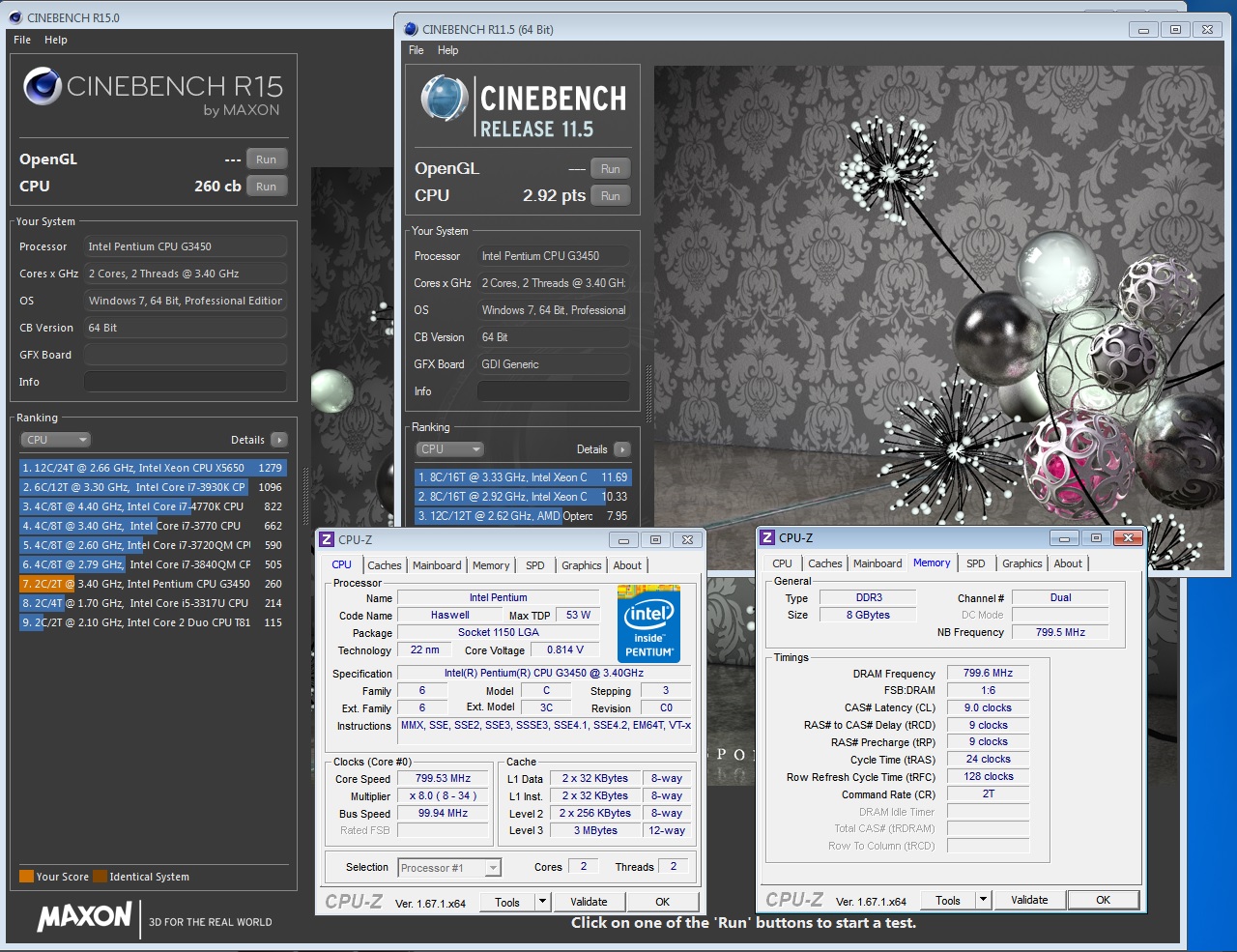Screen dimensions: 1237x952
Task: Click the Intel inside Pentium badge
Action: tap(648, 623)
